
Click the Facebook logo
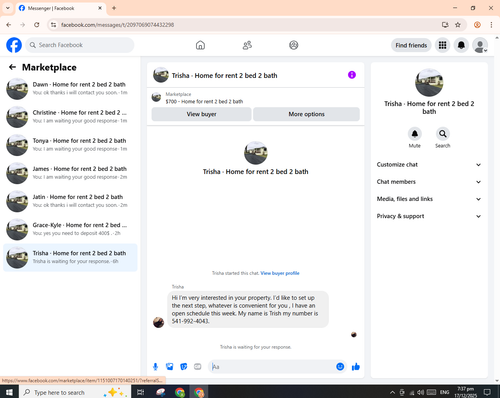[14, 45]
